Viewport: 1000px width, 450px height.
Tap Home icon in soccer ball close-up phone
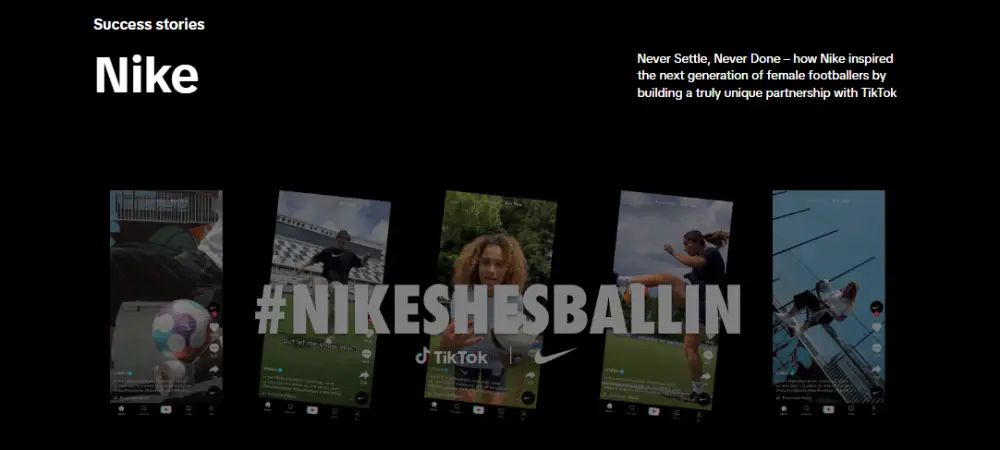121,409
